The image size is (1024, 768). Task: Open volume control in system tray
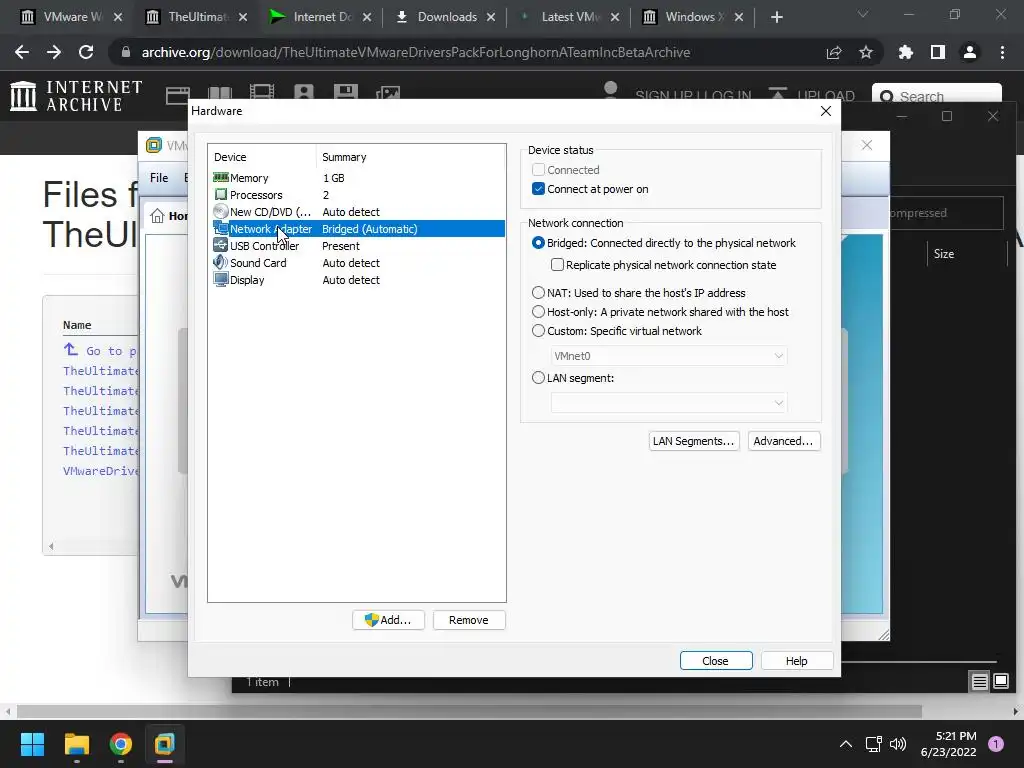(x=899, y=744)
